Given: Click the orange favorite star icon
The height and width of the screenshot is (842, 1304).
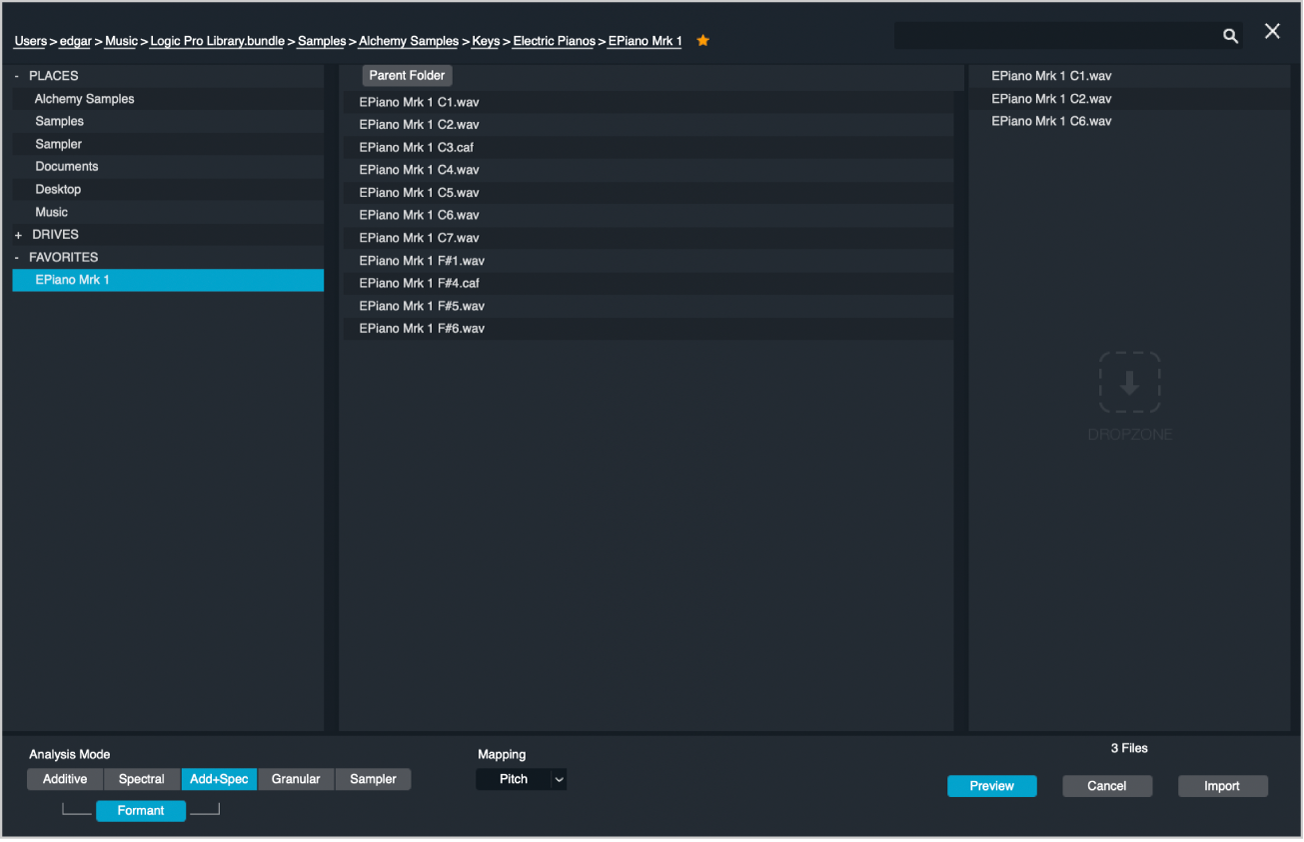Looking at the screenshot, I should pos(703,41).
